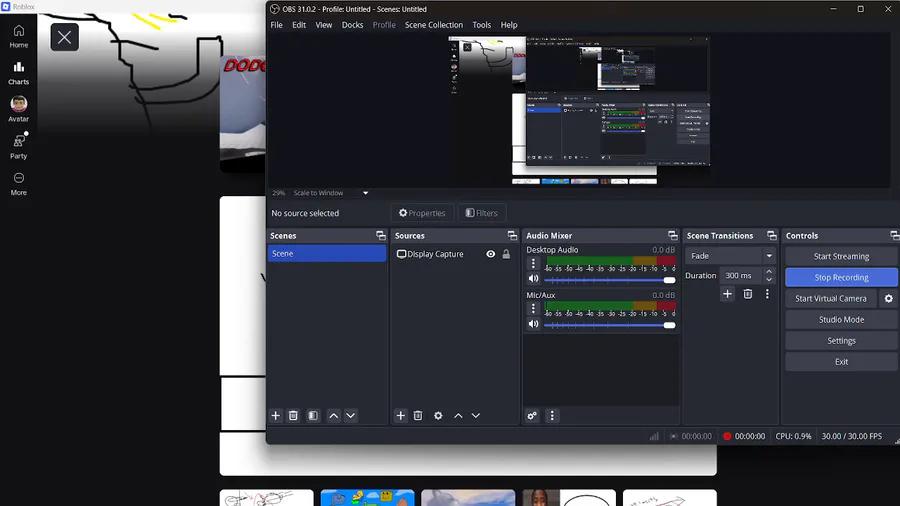Screen dimensions: 900x506
Task: Adjust Mic/Aux volume slider
Action: [x=610, y=325]
